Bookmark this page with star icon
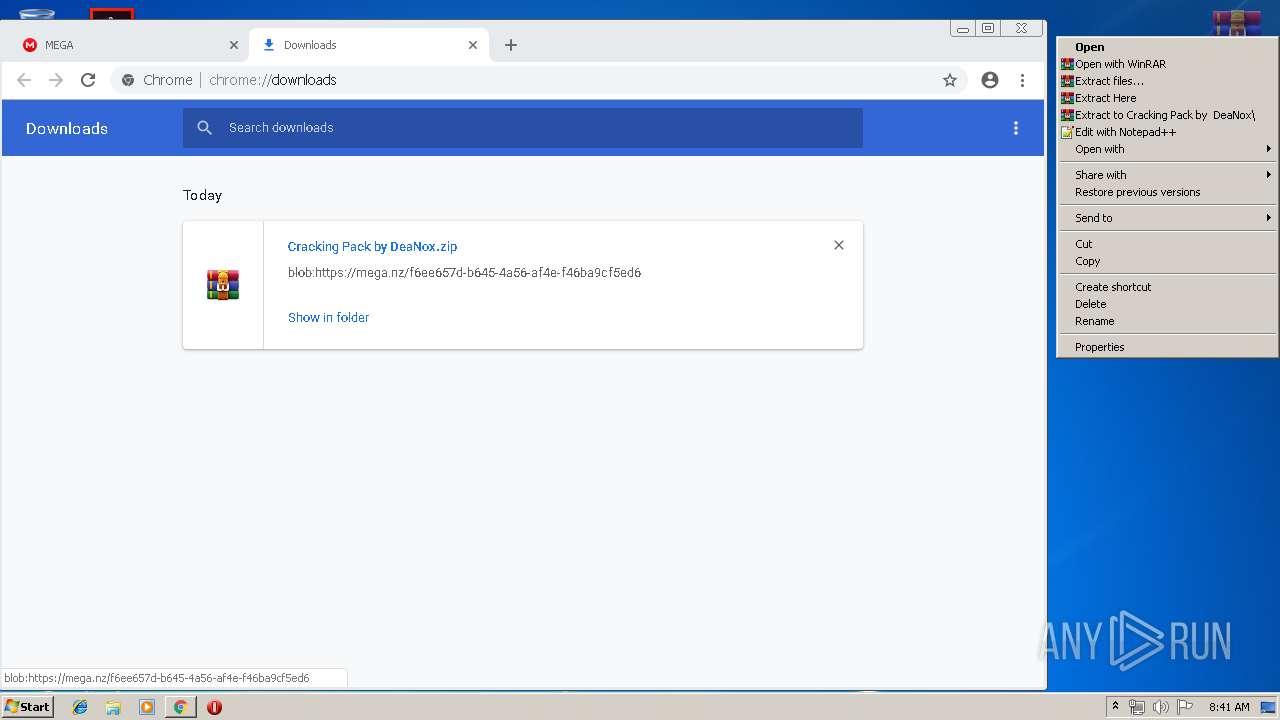 (x=950, y=80)
